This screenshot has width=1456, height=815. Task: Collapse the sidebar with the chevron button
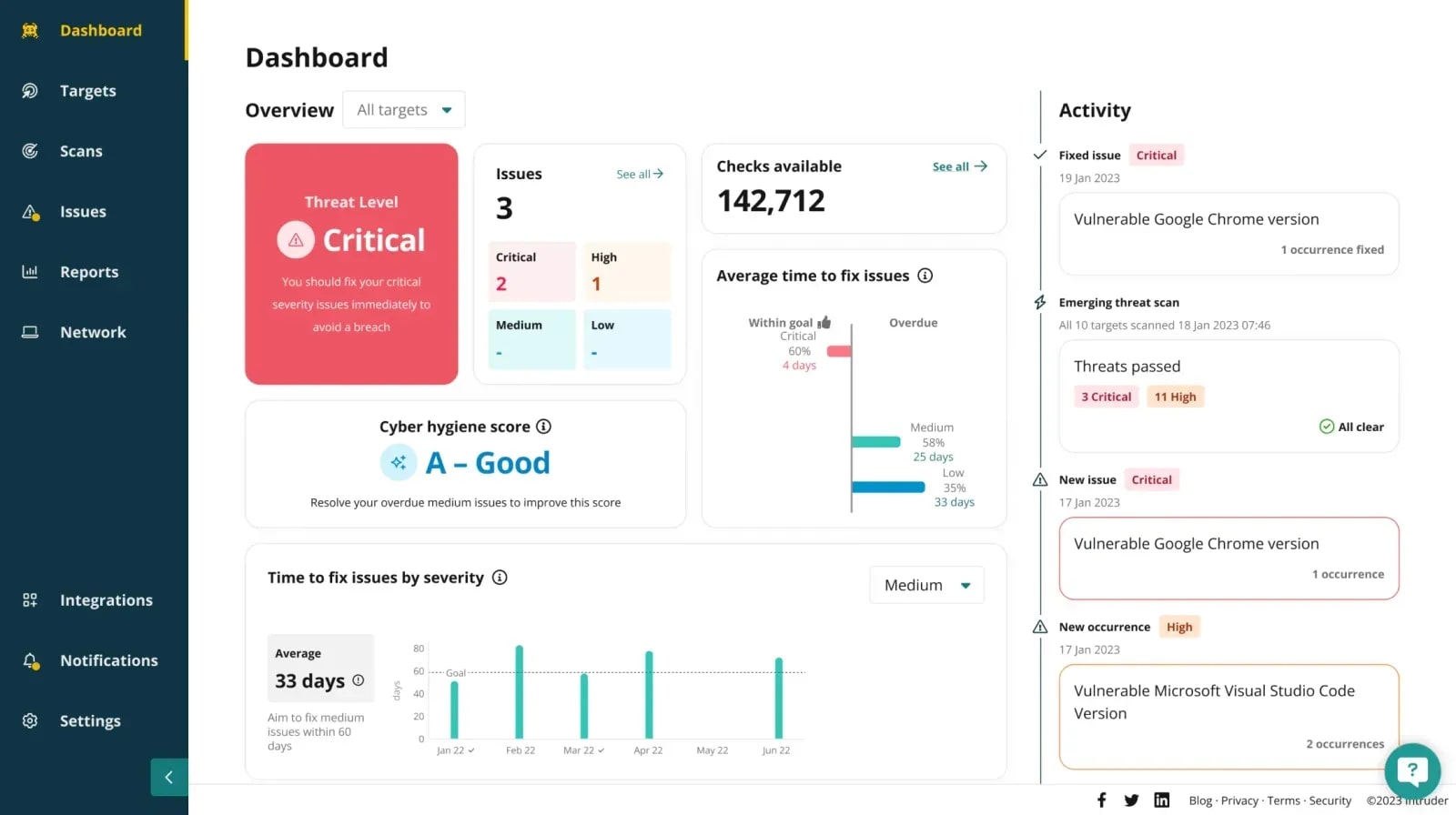[169, 778]
